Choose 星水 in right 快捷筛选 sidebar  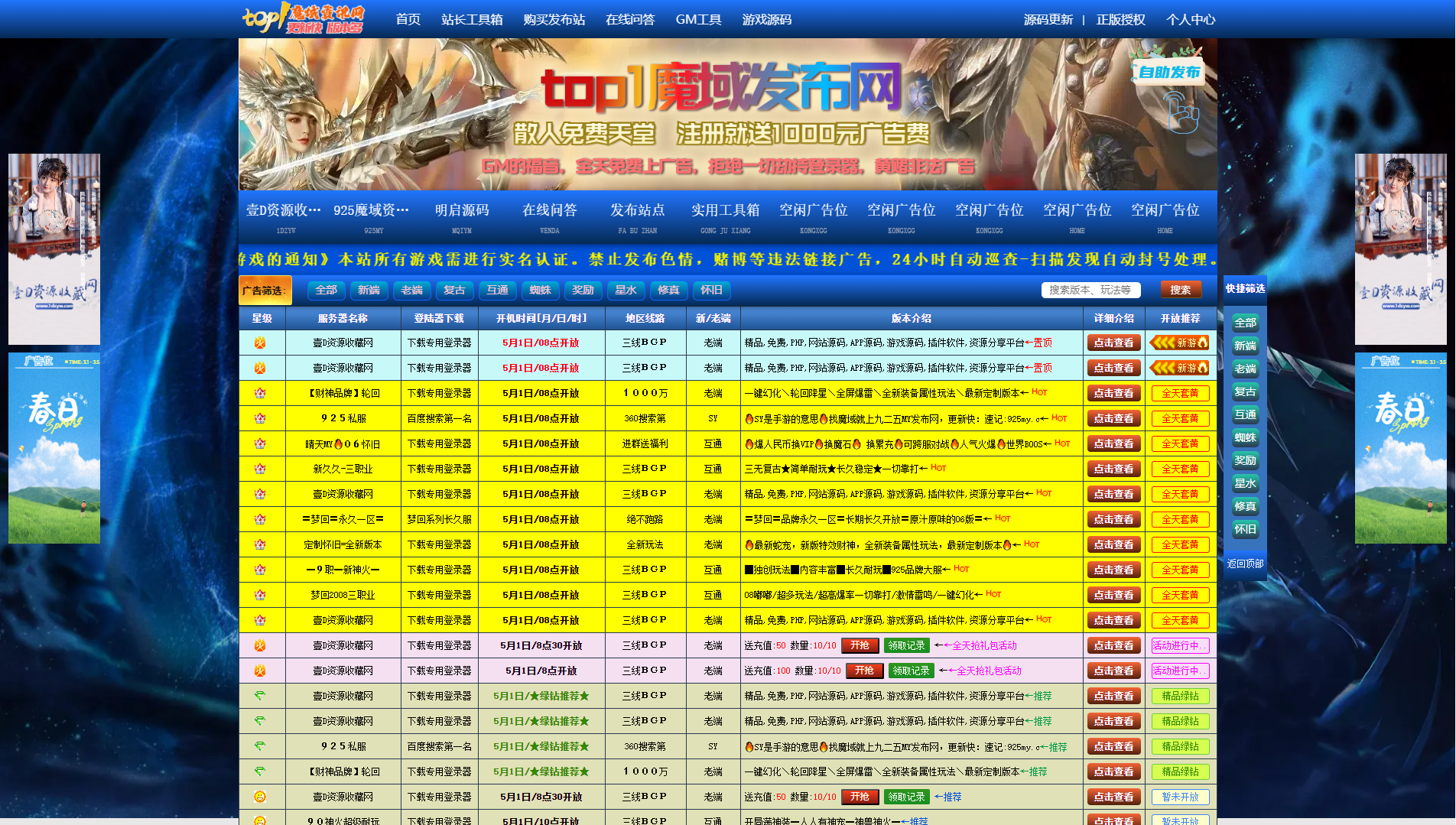pos(1245,483)
